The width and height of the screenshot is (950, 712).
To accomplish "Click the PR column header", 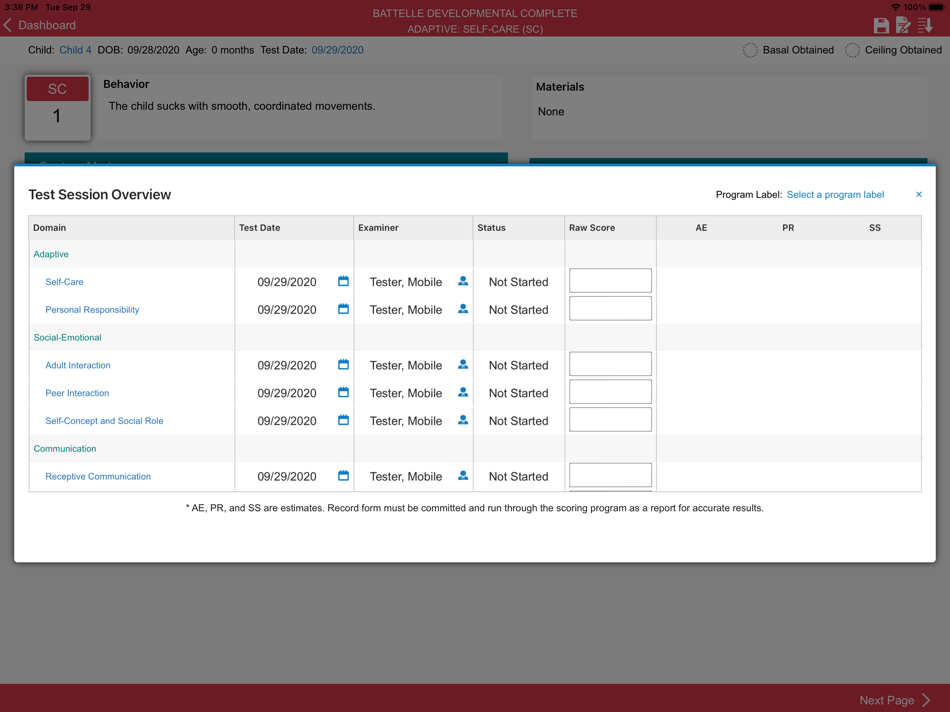I will (x=788, y=228).
